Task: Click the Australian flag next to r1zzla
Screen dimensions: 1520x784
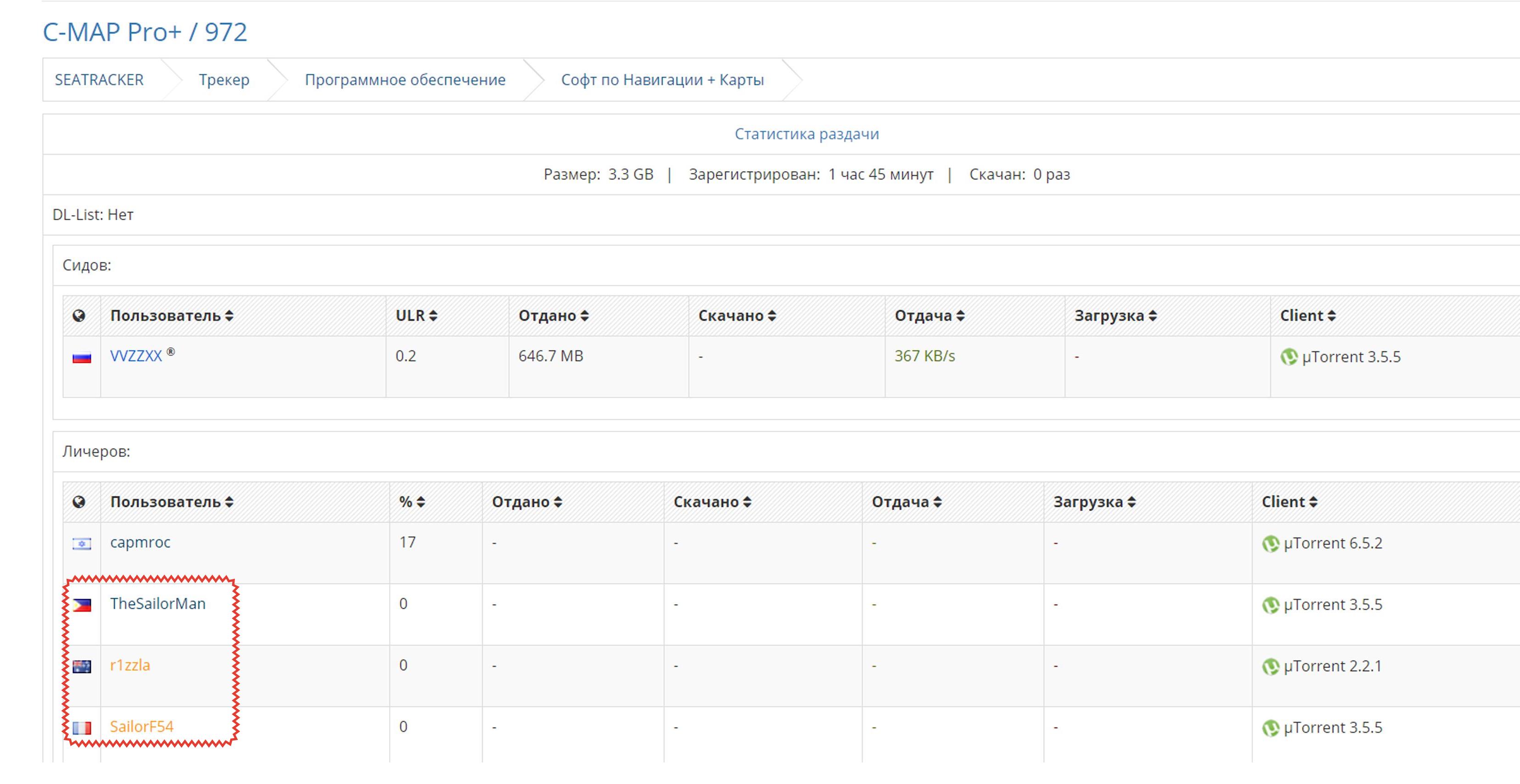Action: click(81, 667)
